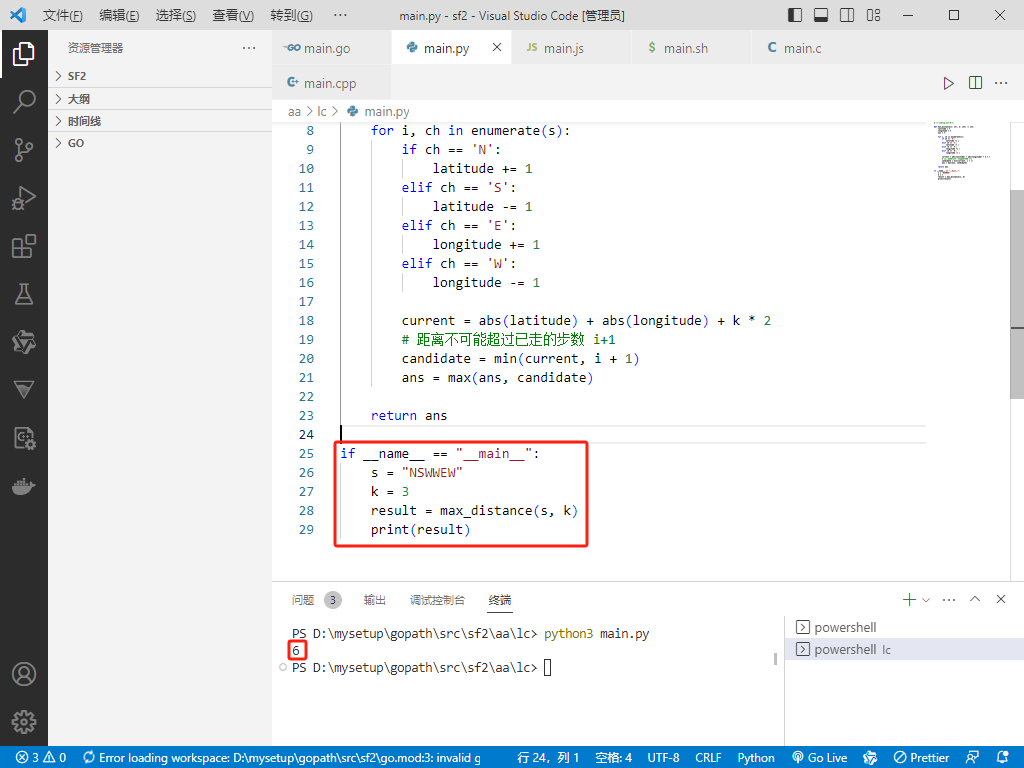
Task: Run the Python file
Action: coord(948,83)
